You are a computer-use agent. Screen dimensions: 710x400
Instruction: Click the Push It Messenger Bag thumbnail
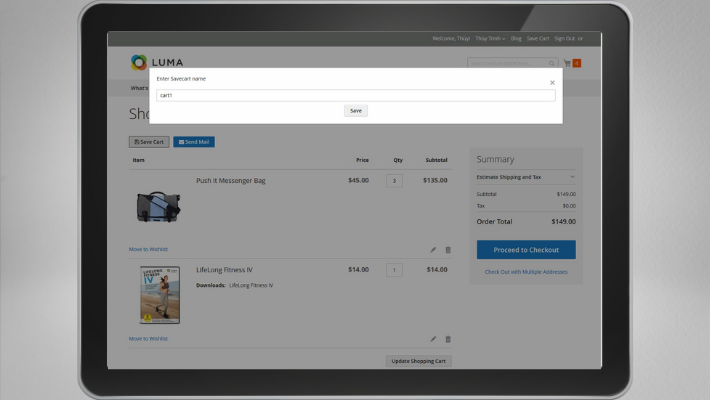(x=158, y=207)
